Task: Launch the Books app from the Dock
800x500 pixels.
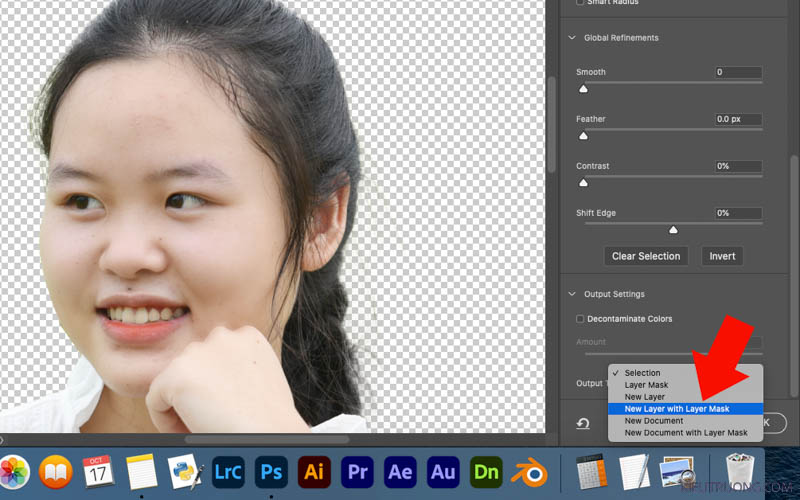Action: 55,472
